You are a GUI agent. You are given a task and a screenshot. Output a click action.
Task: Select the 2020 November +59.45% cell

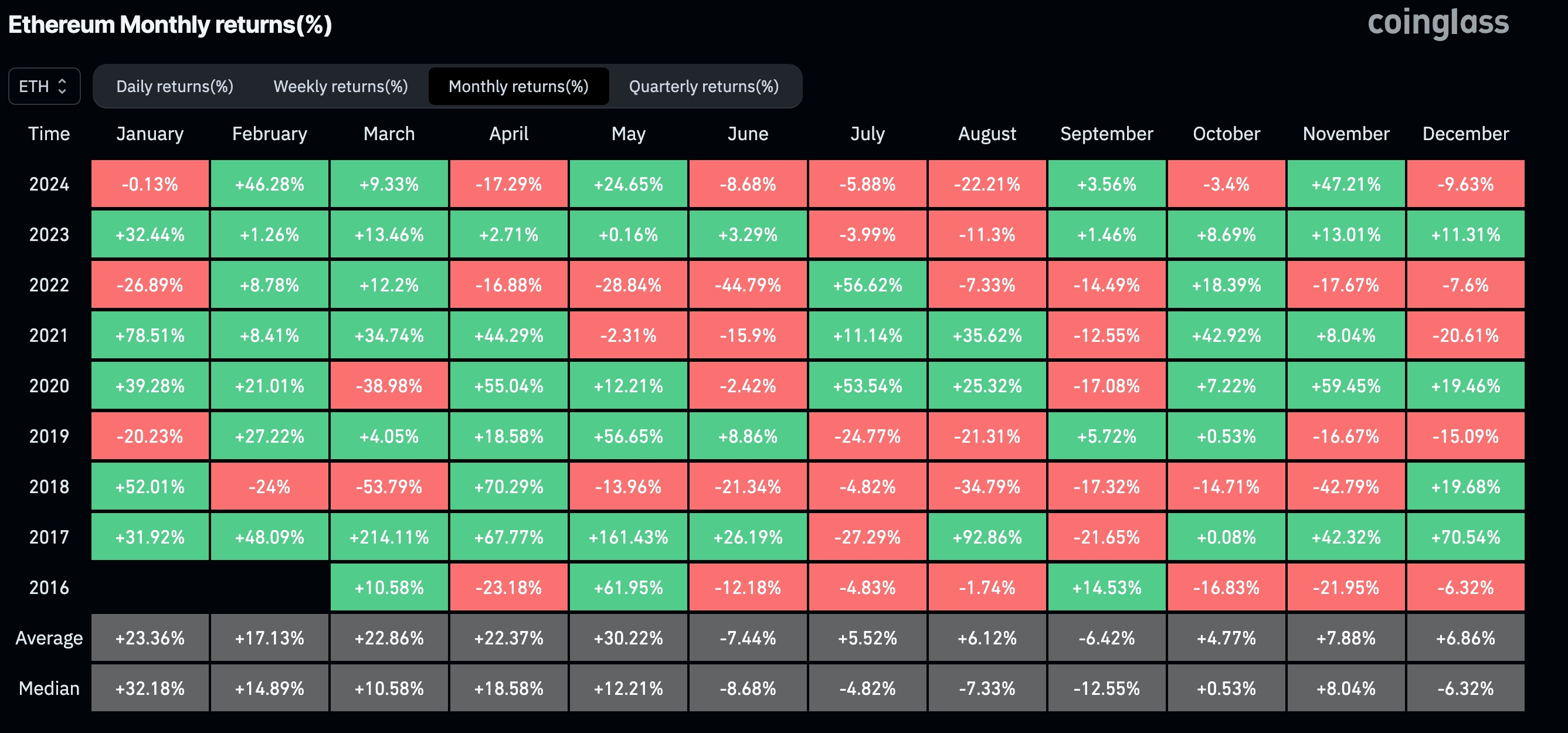(x=1344, y=384)
